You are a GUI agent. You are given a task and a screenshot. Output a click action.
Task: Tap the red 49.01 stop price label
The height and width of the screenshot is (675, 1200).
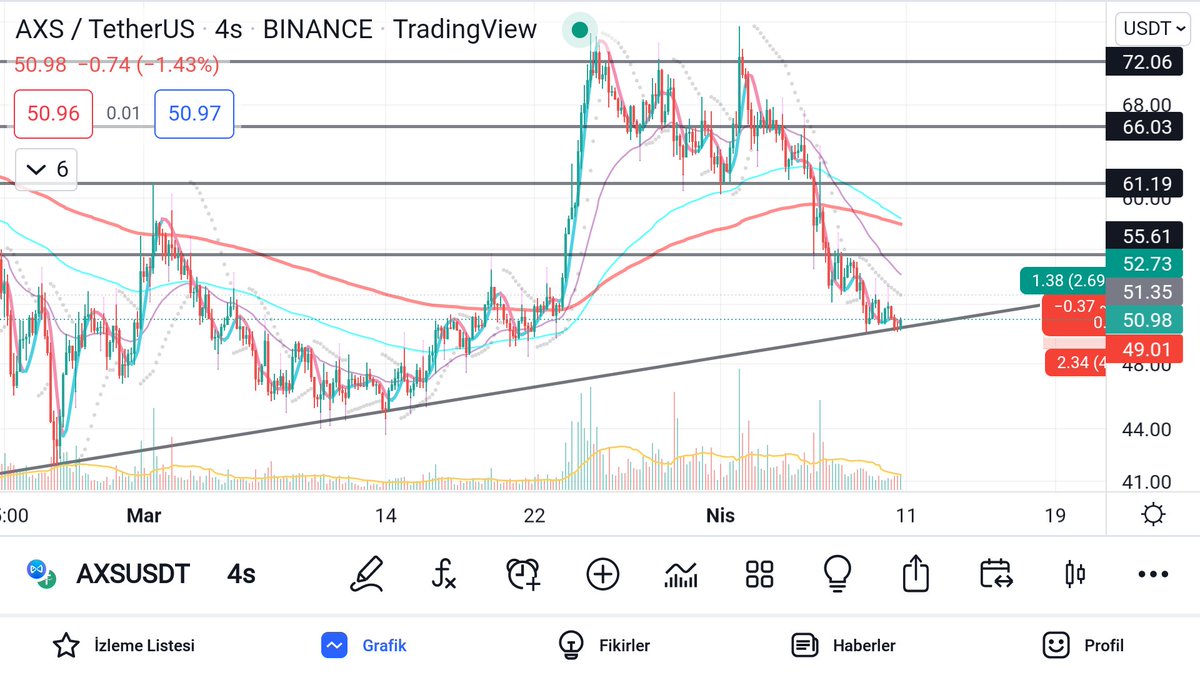(x=1146, y=349)
